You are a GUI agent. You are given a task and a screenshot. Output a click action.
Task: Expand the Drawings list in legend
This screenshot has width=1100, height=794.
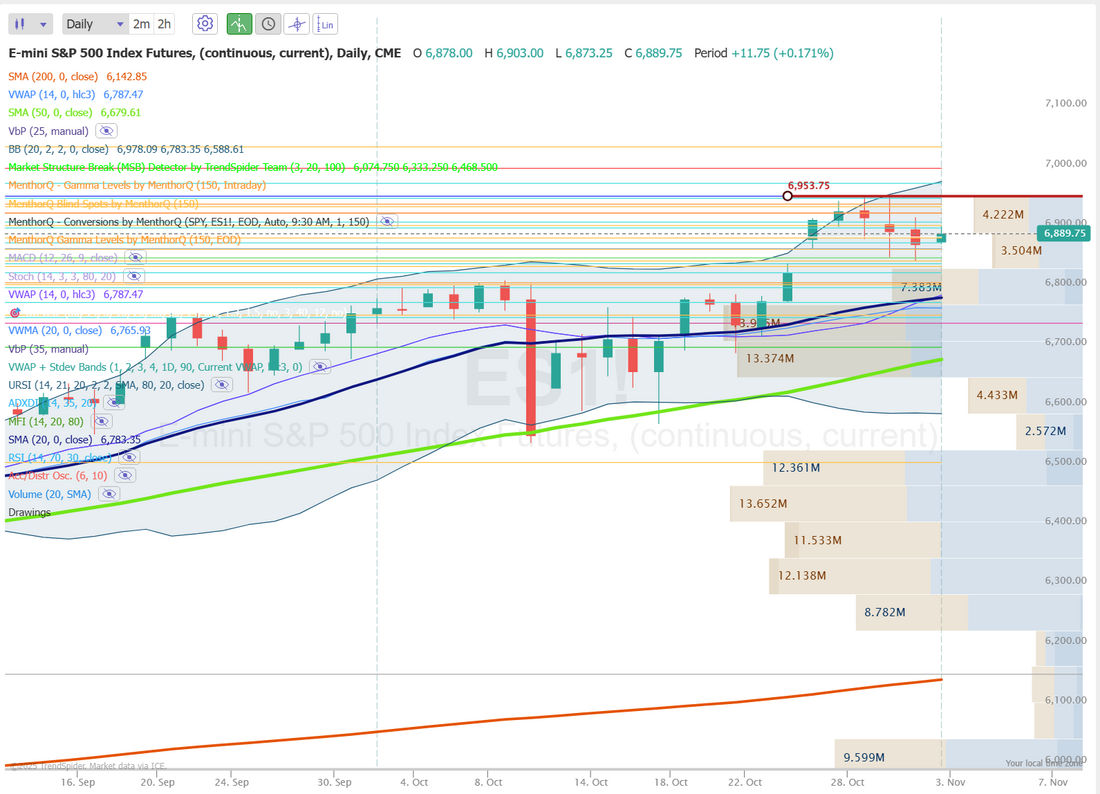pos(29,512)
